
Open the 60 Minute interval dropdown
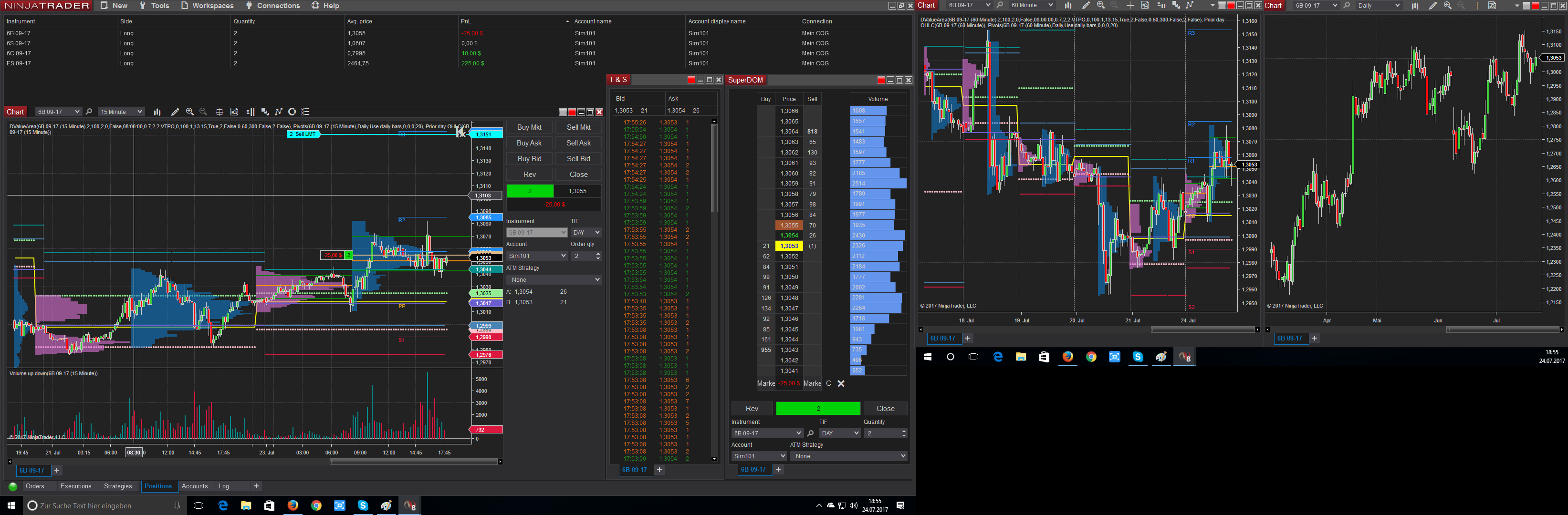[1031, 5]
